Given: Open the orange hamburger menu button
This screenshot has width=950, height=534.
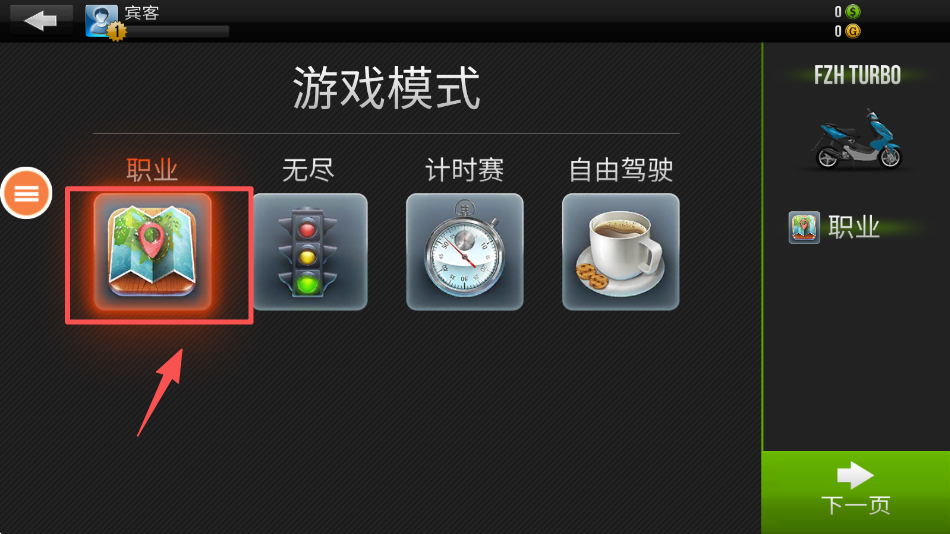Looking at the screenshot, I should (x=26, y=193).
